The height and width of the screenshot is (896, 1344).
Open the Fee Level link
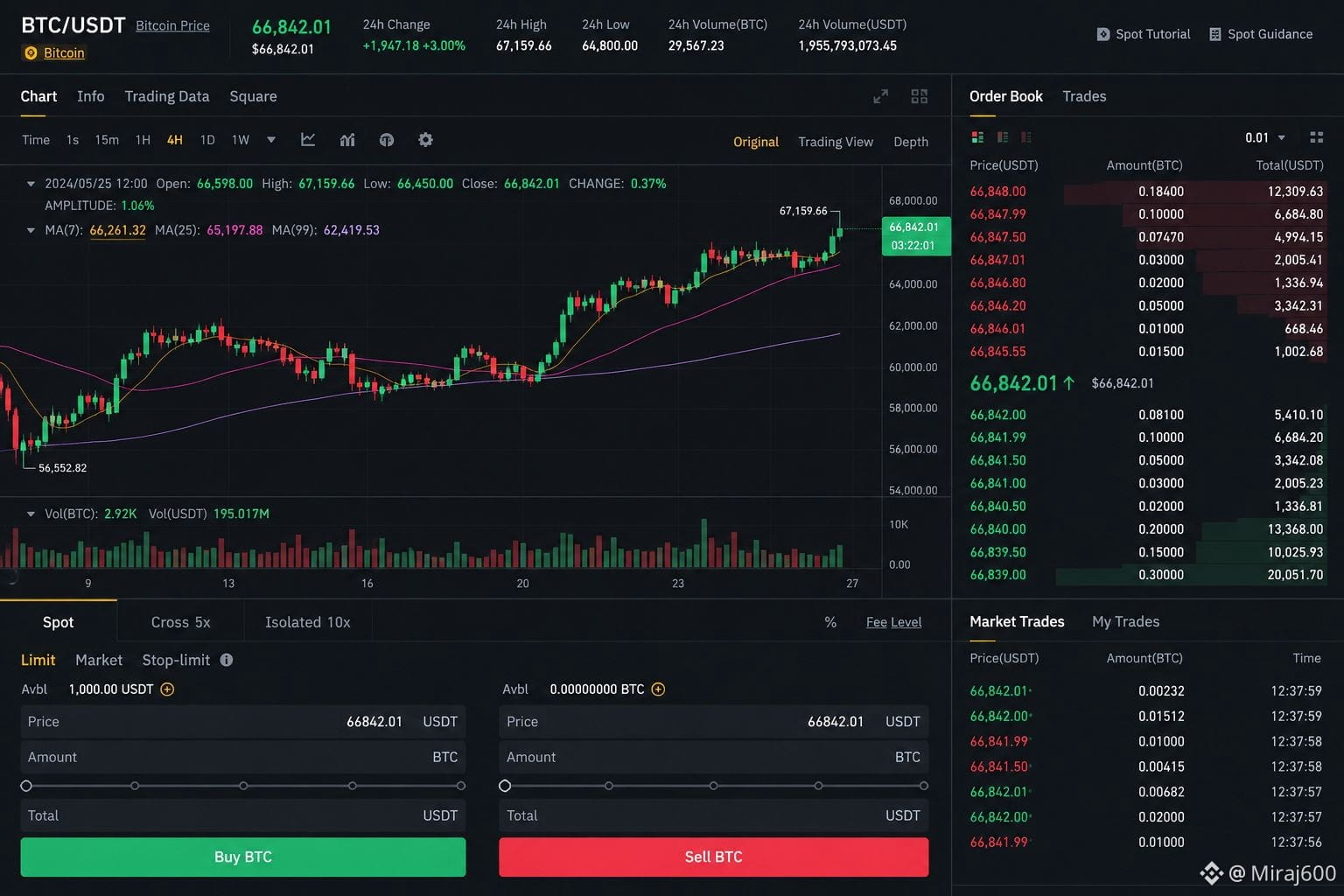pyautogui.click(x=893, y=622)
